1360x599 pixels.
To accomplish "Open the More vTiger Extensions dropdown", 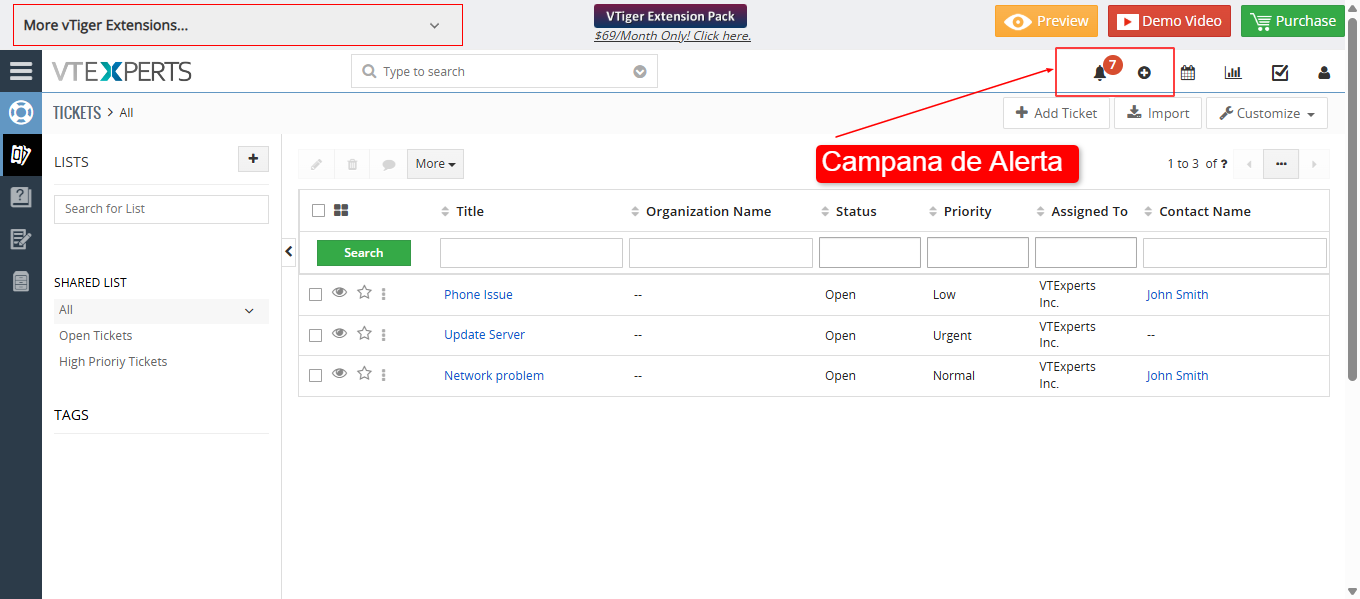I will [238, 25].
